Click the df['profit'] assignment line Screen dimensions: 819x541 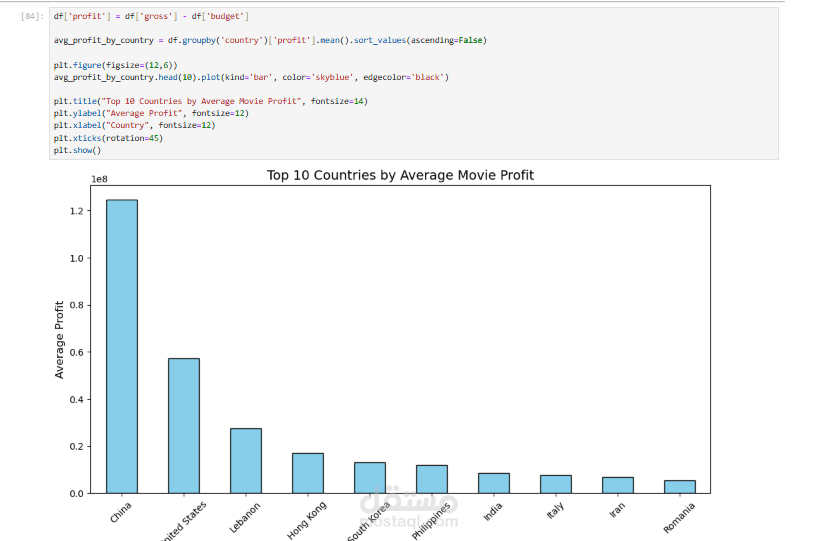point(151,16)
